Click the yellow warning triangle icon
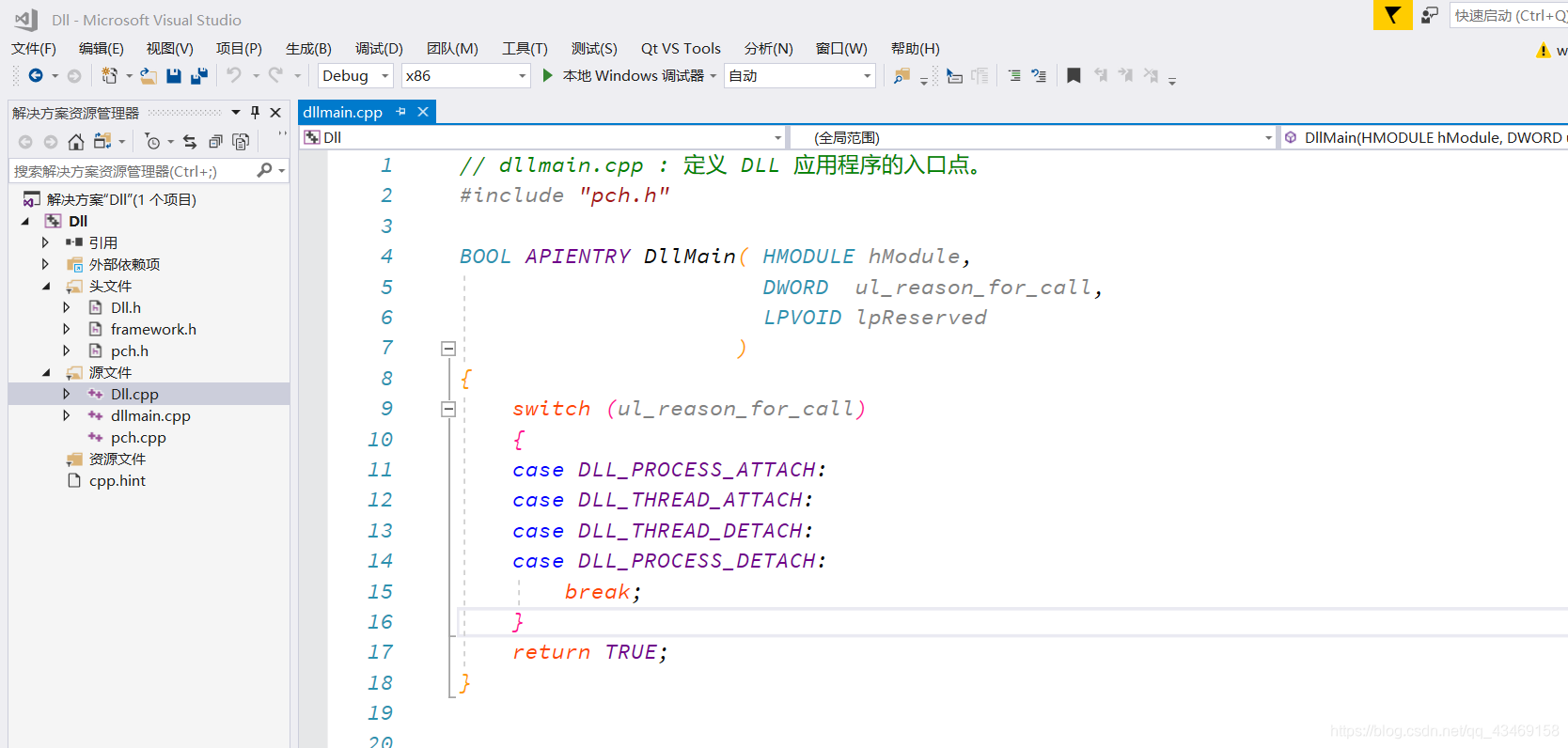Viewport: 1568px width, 748px height. click(1543, 50)
